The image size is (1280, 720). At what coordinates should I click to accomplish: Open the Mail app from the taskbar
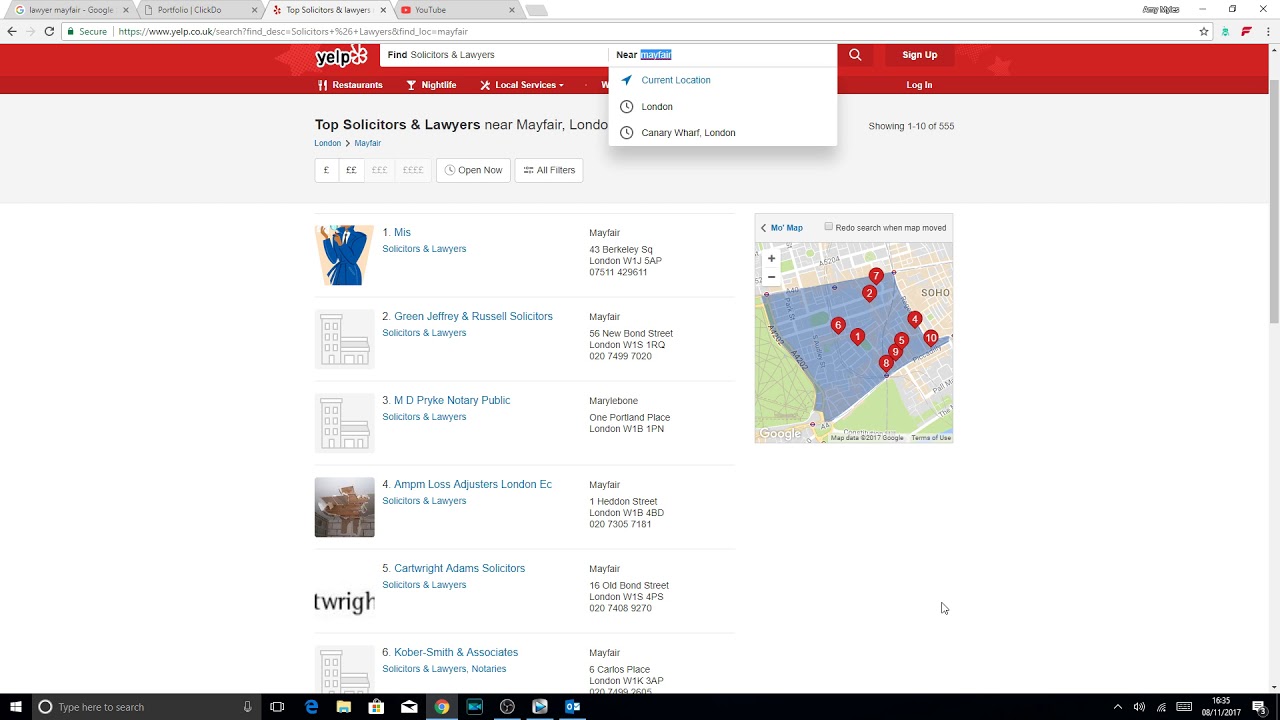point(409,707)
